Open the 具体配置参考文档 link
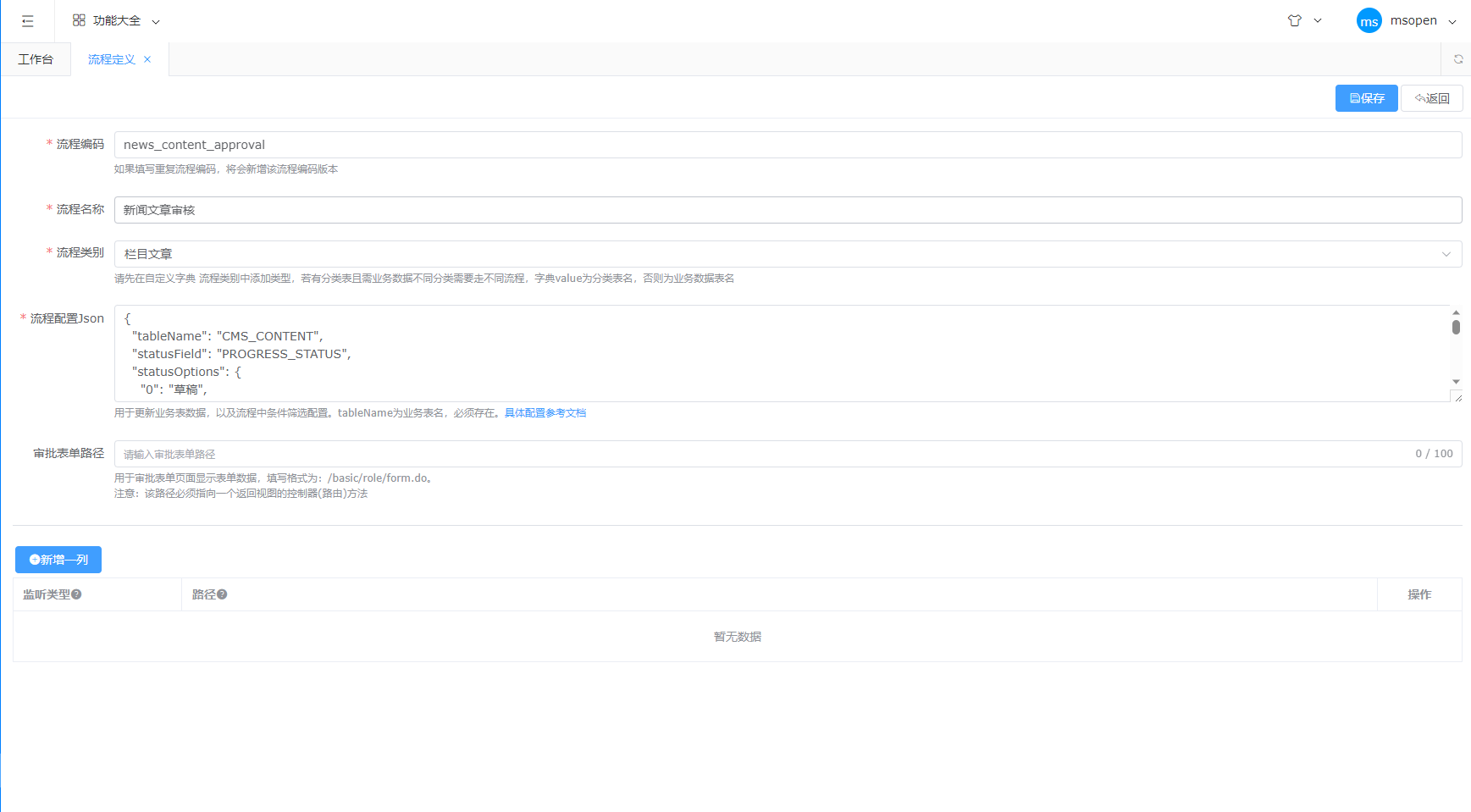 [545, 413]
